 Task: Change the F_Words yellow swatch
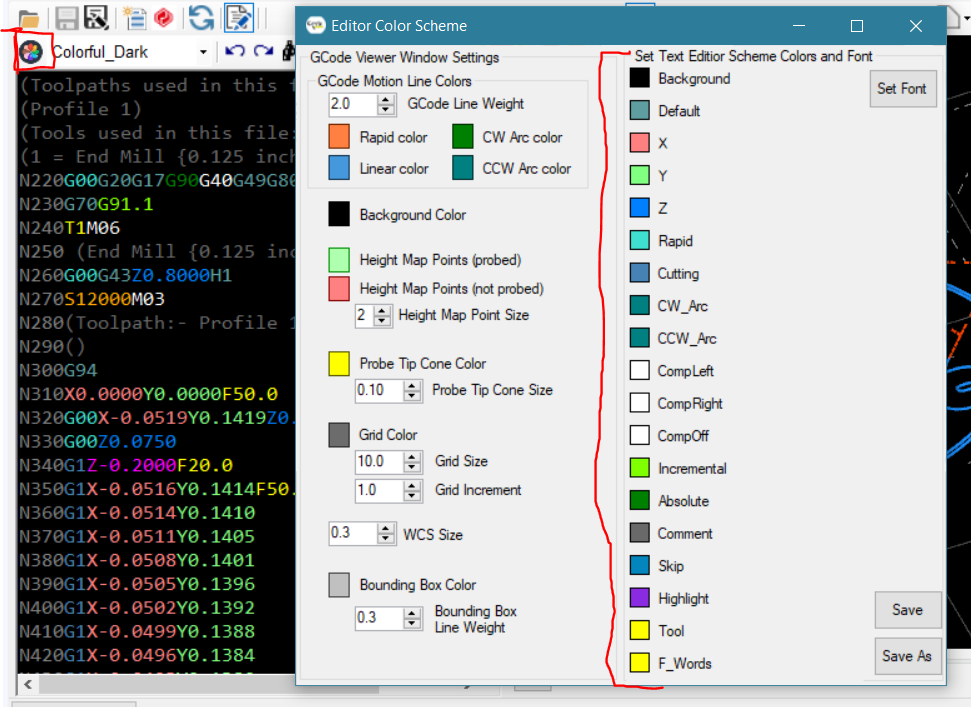[x=640, y=662]
